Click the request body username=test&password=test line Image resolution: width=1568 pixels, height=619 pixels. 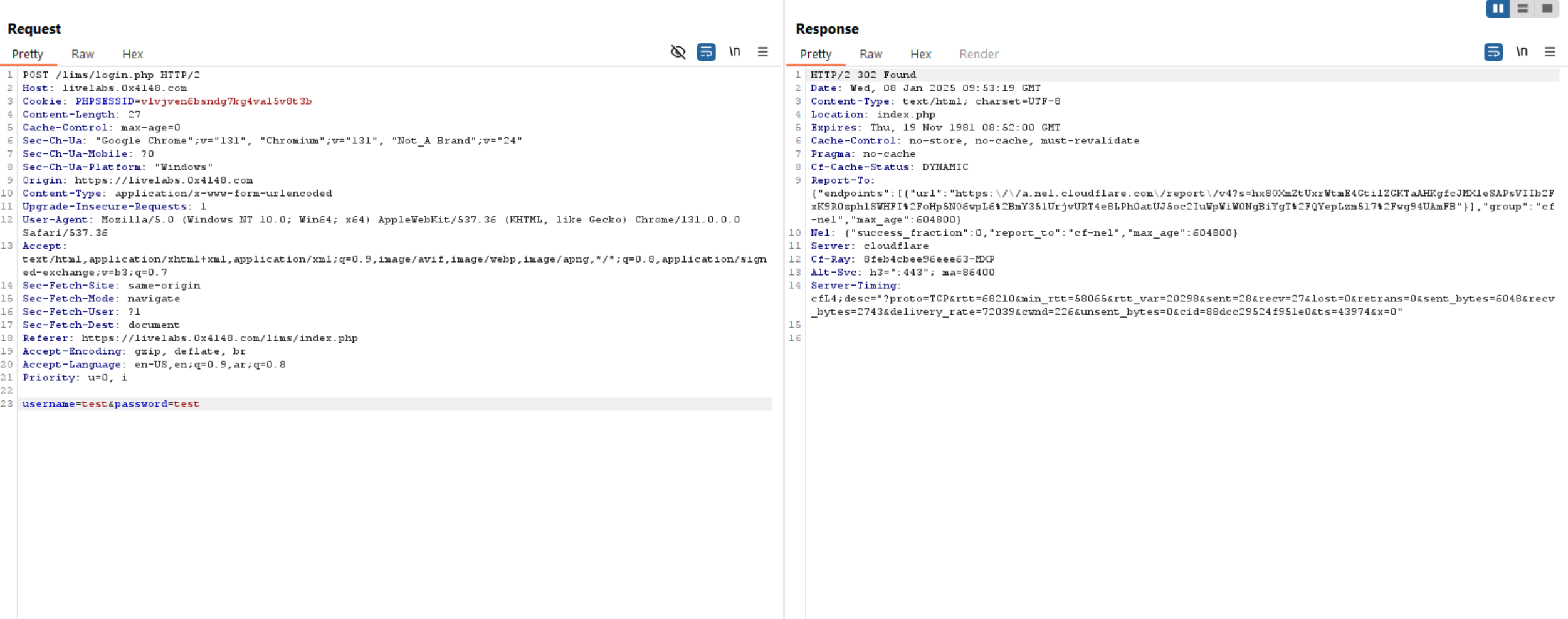point(111,404)
